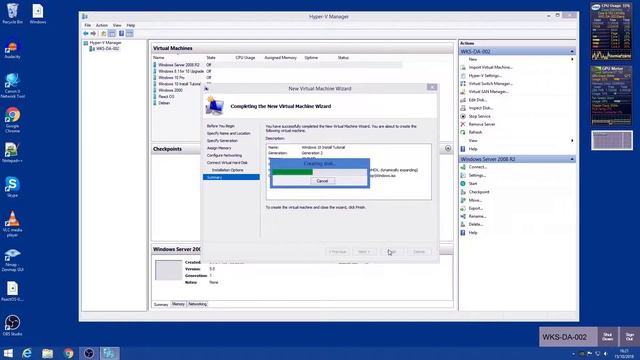
Task: Click the Back arrow in Hyper-V Manager toolbar
Action: tap(86, 33)
